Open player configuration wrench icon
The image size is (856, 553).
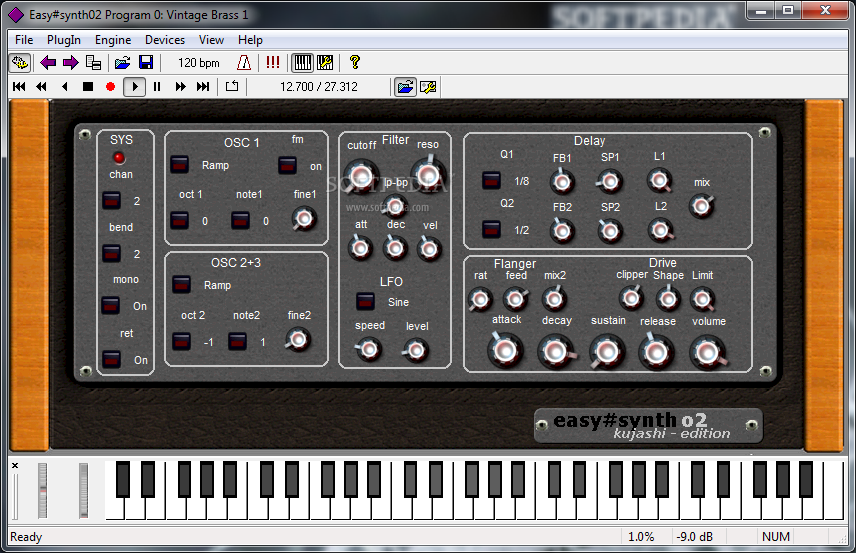pos(428,87)
